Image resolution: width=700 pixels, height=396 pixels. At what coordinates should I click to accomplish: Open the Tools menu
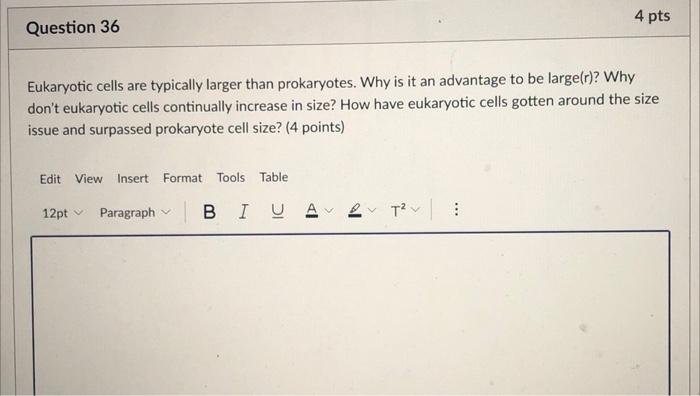pyautogui.click(x=231, y=177)
